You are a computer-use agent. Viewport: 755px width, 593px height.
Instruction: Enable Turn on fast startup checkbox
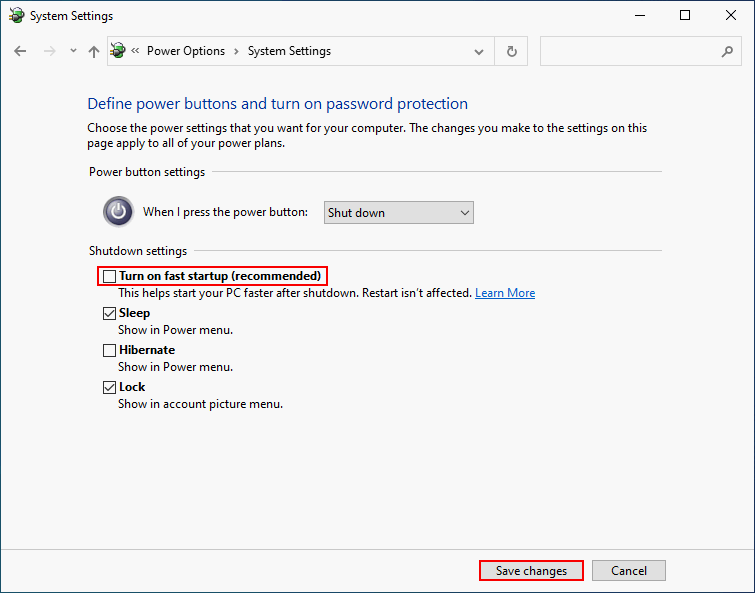point(110,276)
